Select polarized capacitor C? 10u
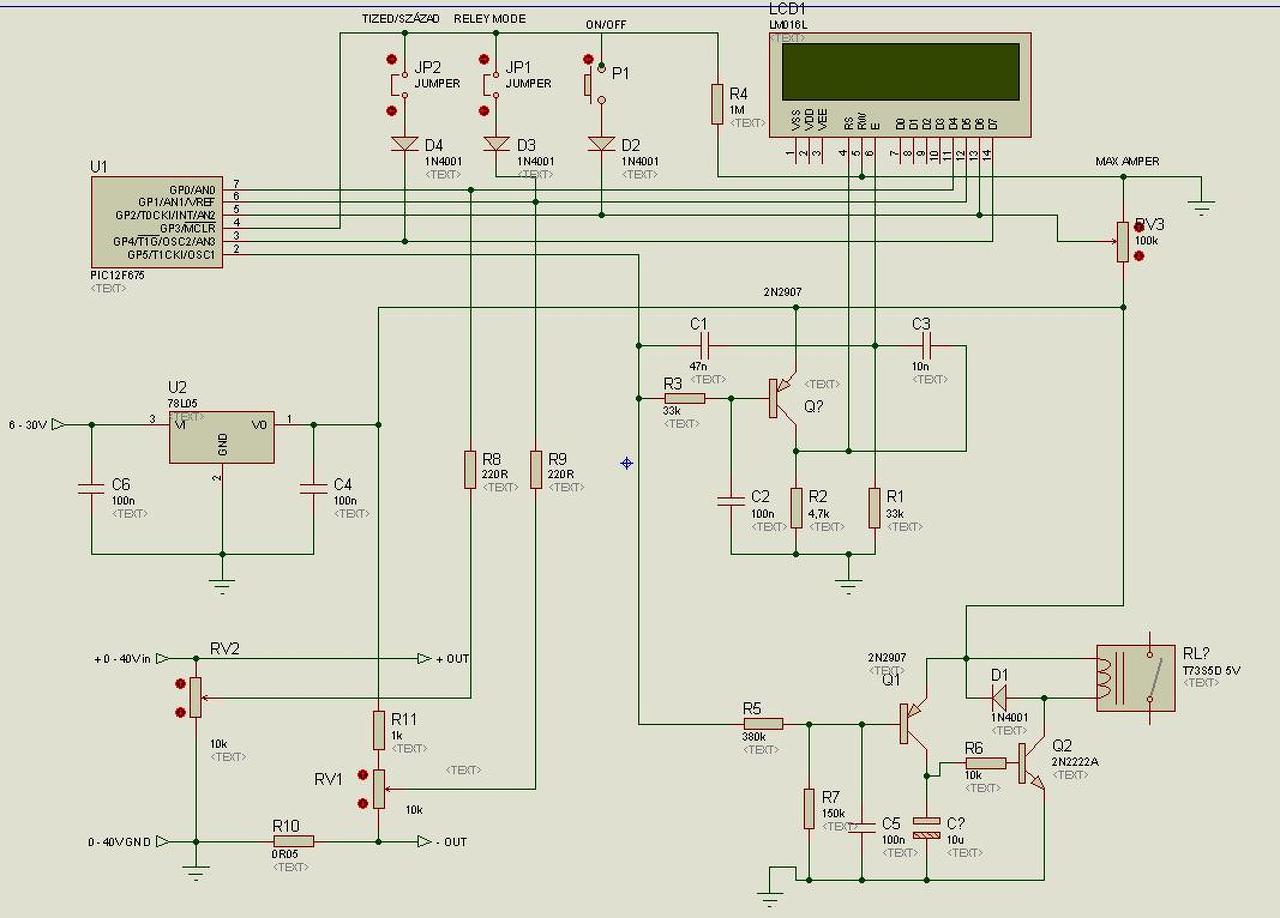 927,828
